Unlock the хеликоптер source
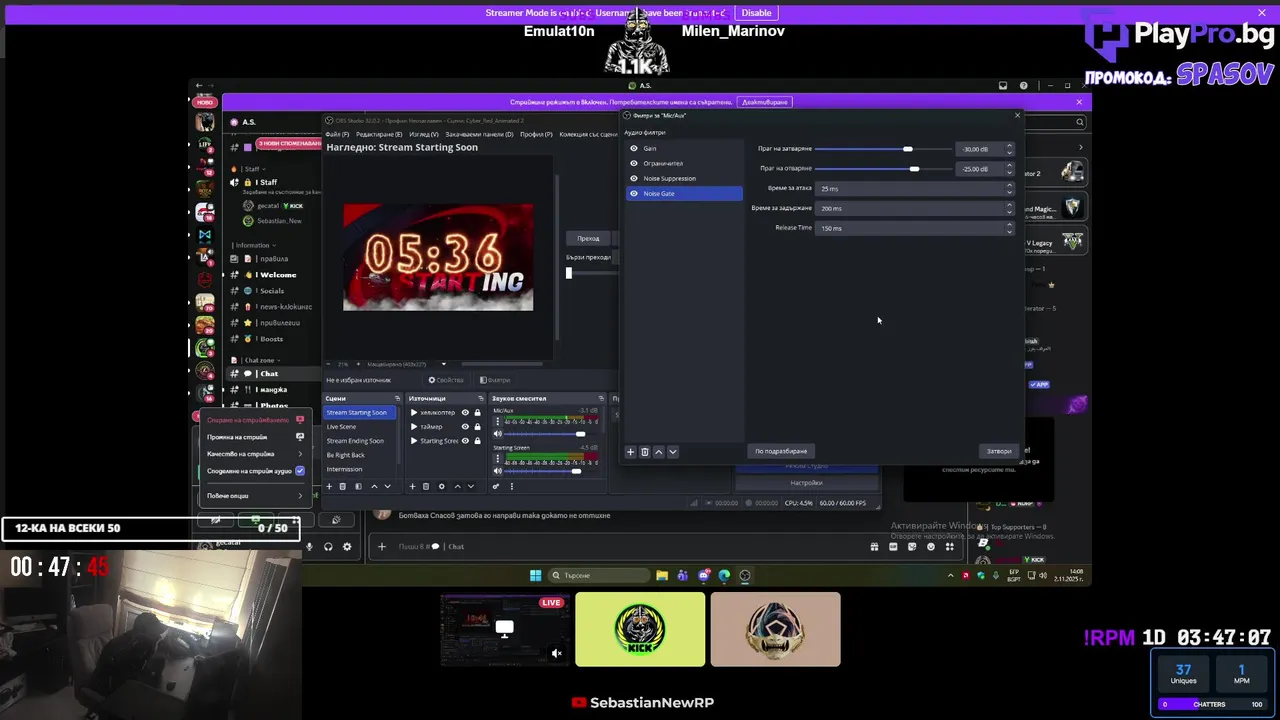The width and height of the screenshot is (1280, 720). (478, 412)
